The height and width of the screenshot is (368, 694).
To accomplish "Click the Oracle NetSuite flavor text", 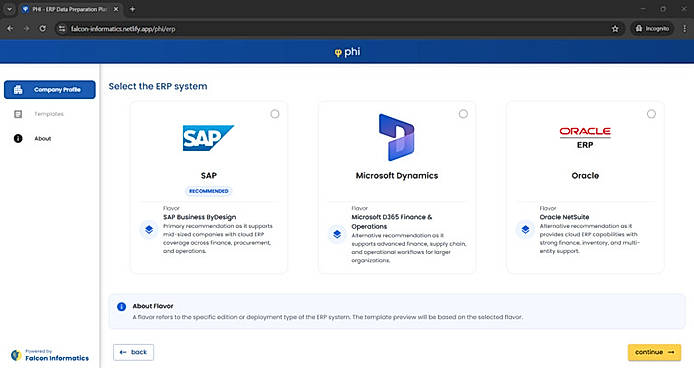I will [x=564, y=217].
